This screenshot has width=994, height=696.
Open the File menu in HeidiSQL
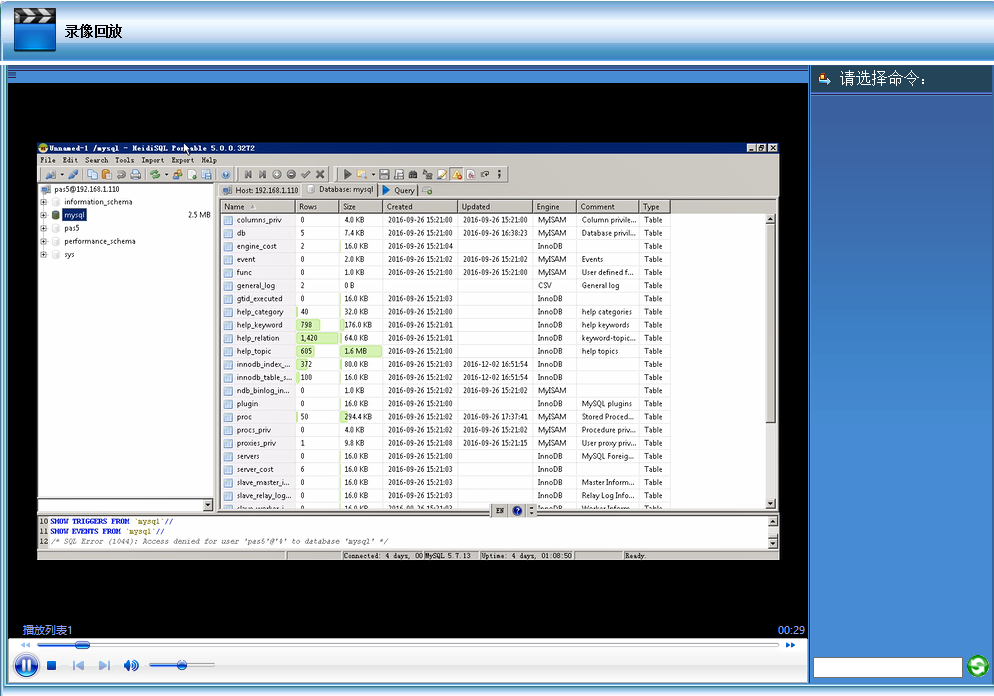click(x=48, y=160)
